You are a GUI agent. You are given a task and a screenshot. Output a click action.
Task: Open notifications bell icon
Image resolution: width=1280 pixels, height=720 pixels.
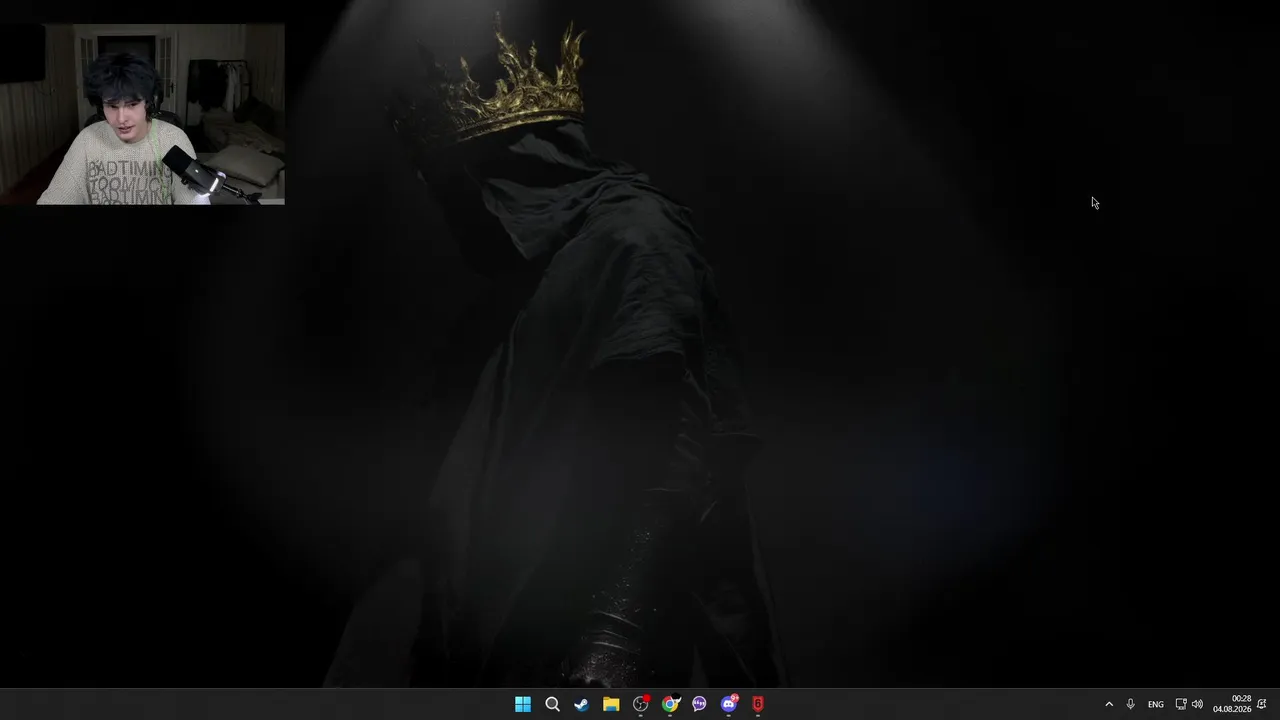pyautogui.click(x=1262, y=704)
